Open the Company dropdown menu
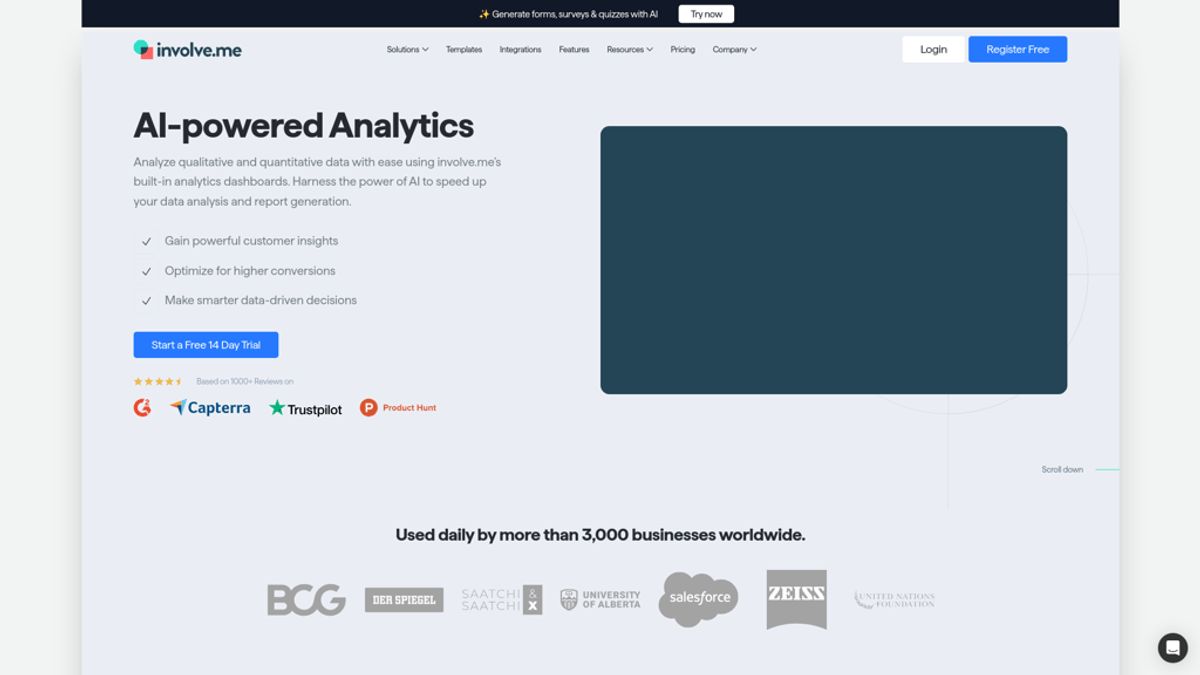The image size is (1200, 675). (734, 49)
